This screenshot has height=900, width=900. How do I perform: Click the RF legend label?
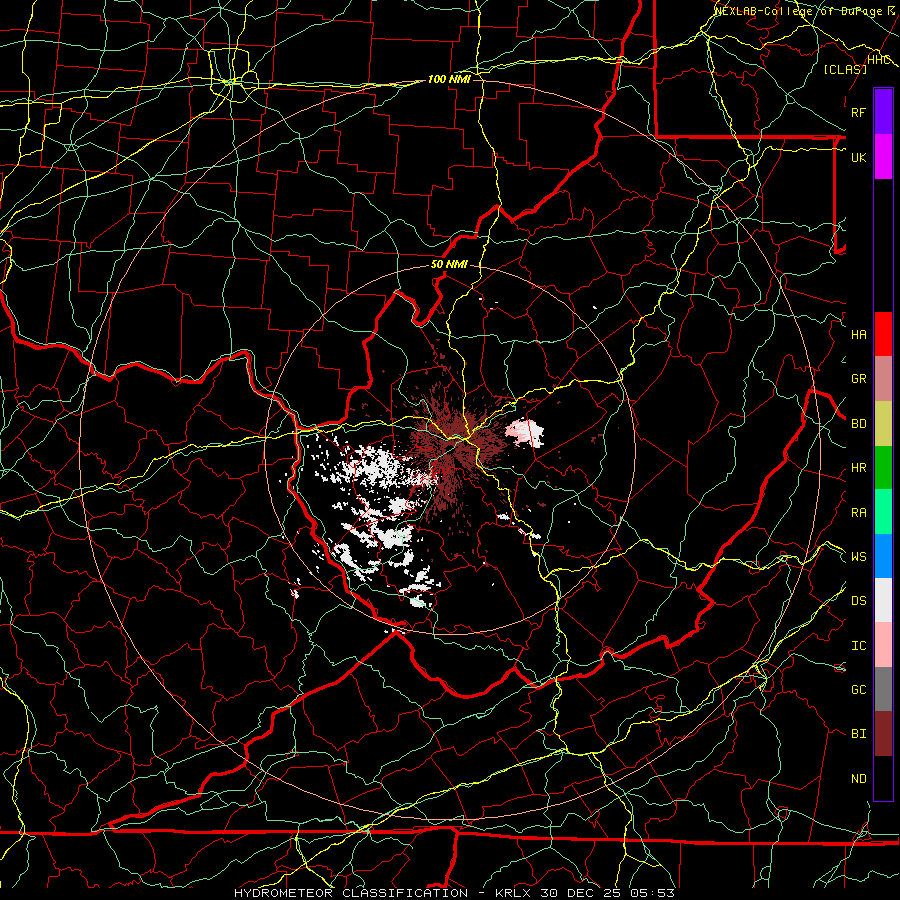click(x=858, y=112)
